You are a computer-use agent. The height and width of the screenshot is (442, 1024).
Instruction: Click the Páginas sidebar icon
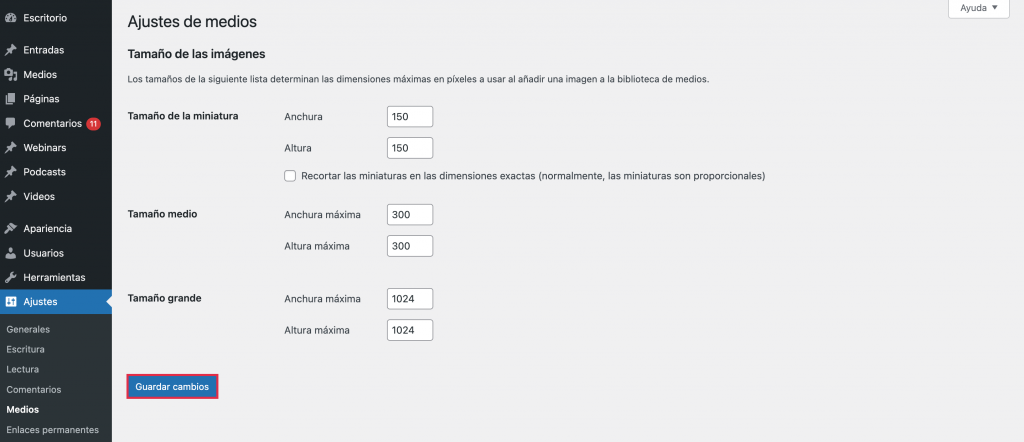point(10,99)
